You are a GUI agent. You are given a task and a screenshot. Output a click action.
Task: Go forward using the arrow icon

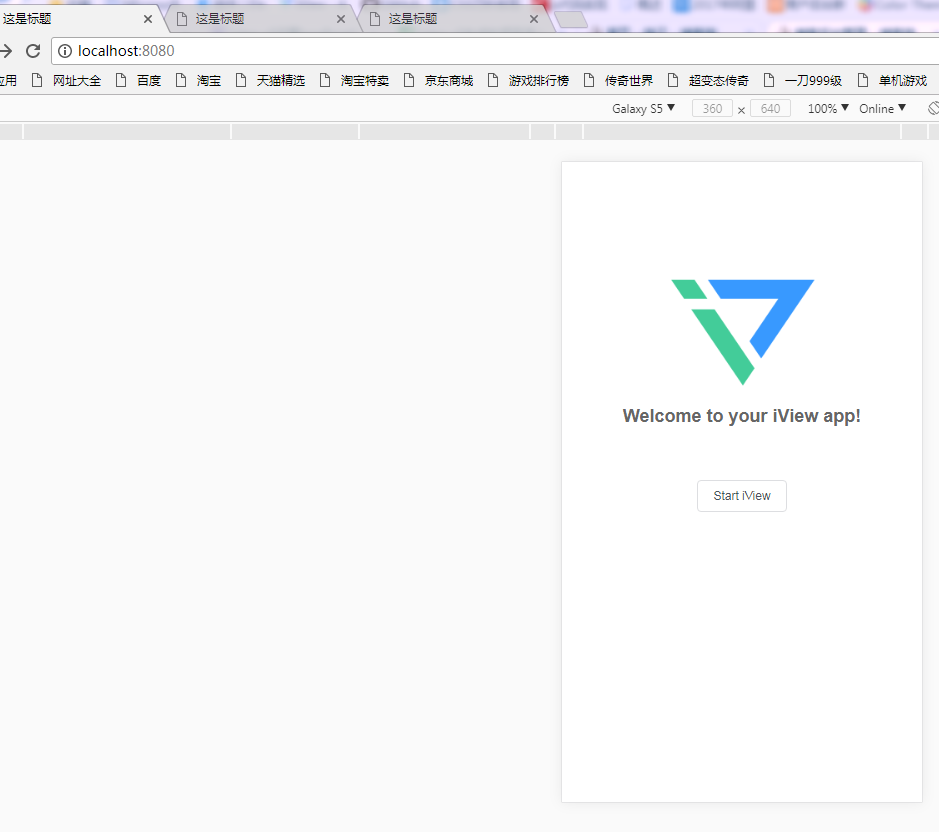point(6,51)
